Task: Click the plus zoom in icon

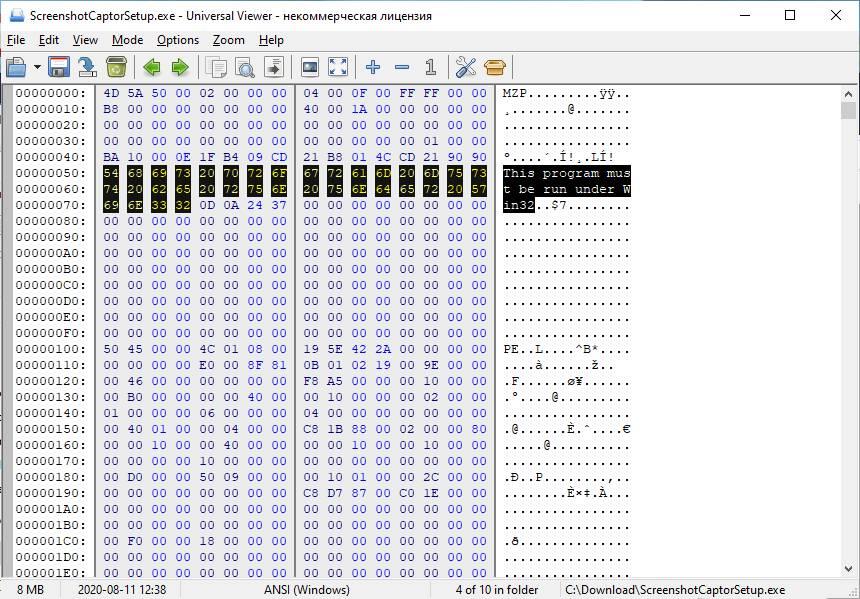Action: (373, 67)
